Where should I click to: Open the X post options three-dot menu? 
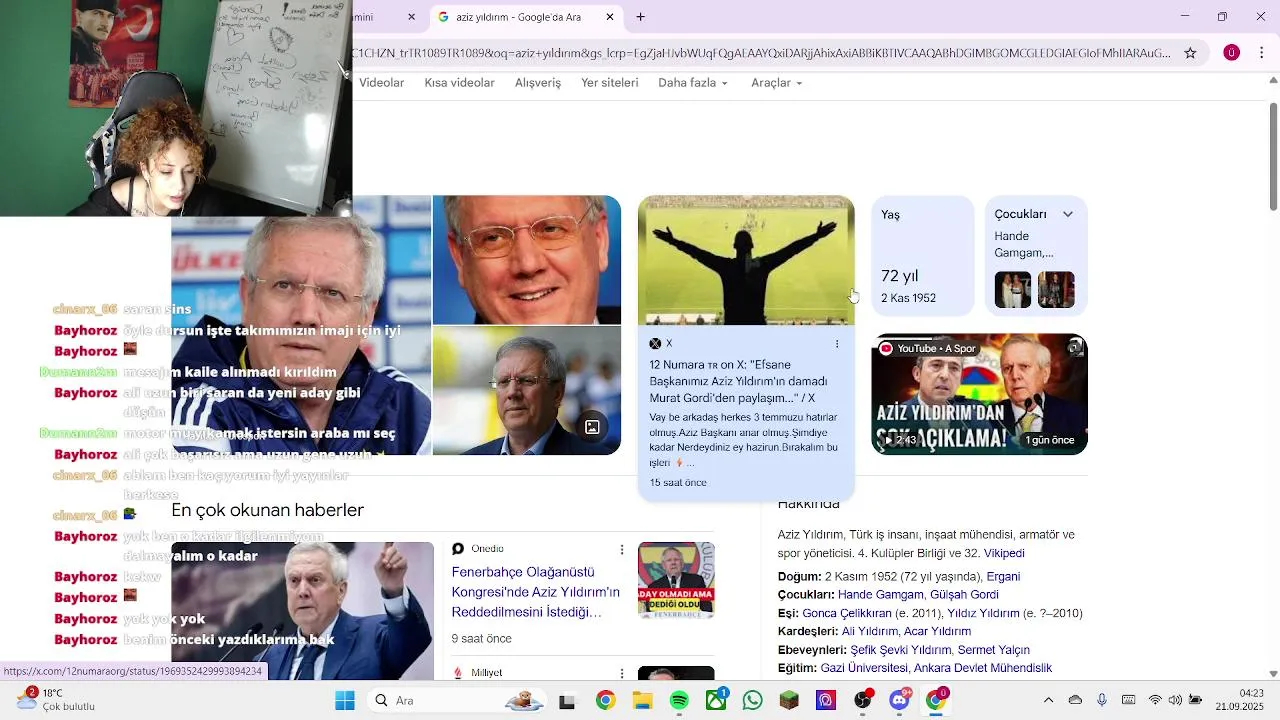(x=837, y=344)
